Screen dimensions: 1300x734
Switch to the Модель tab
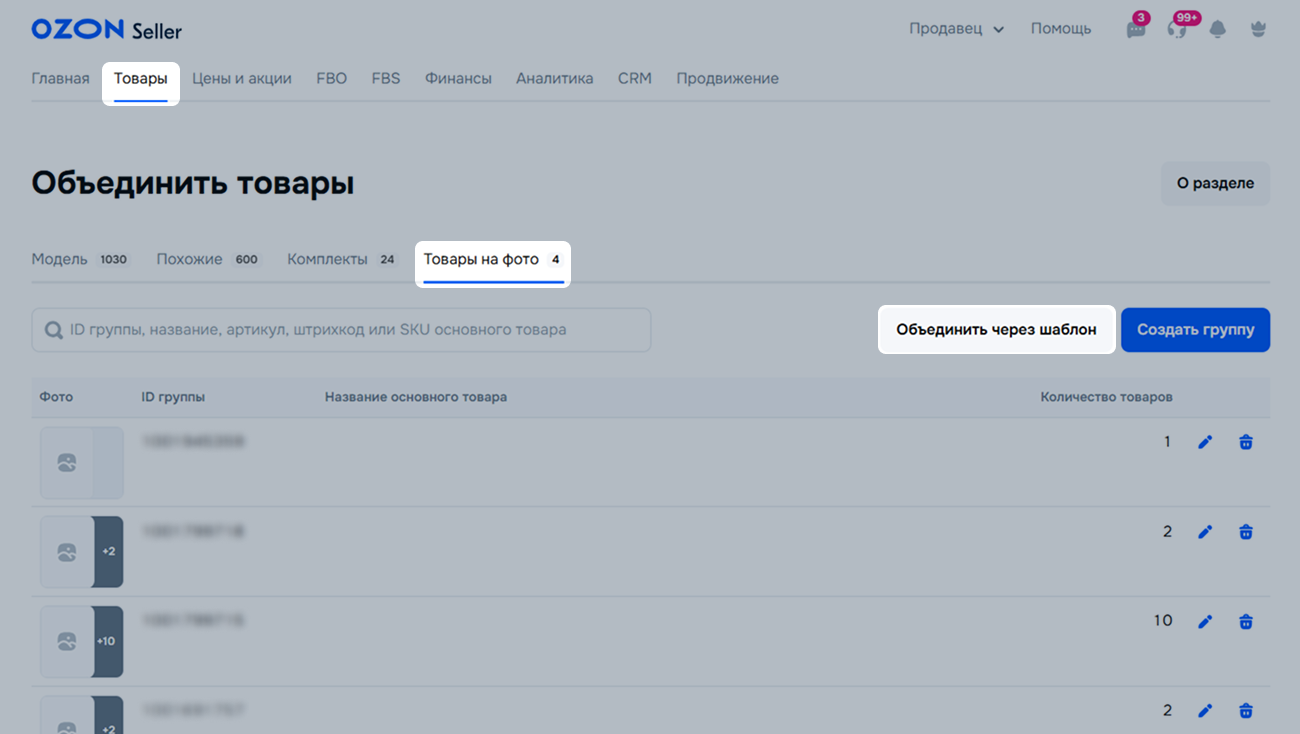coord(60,259)
